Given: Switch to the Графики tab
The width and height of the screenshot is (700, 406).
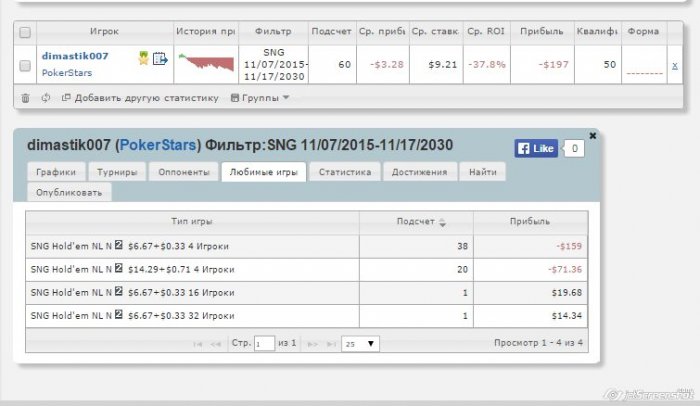Looking at the screenshot, I should point(56,172).
